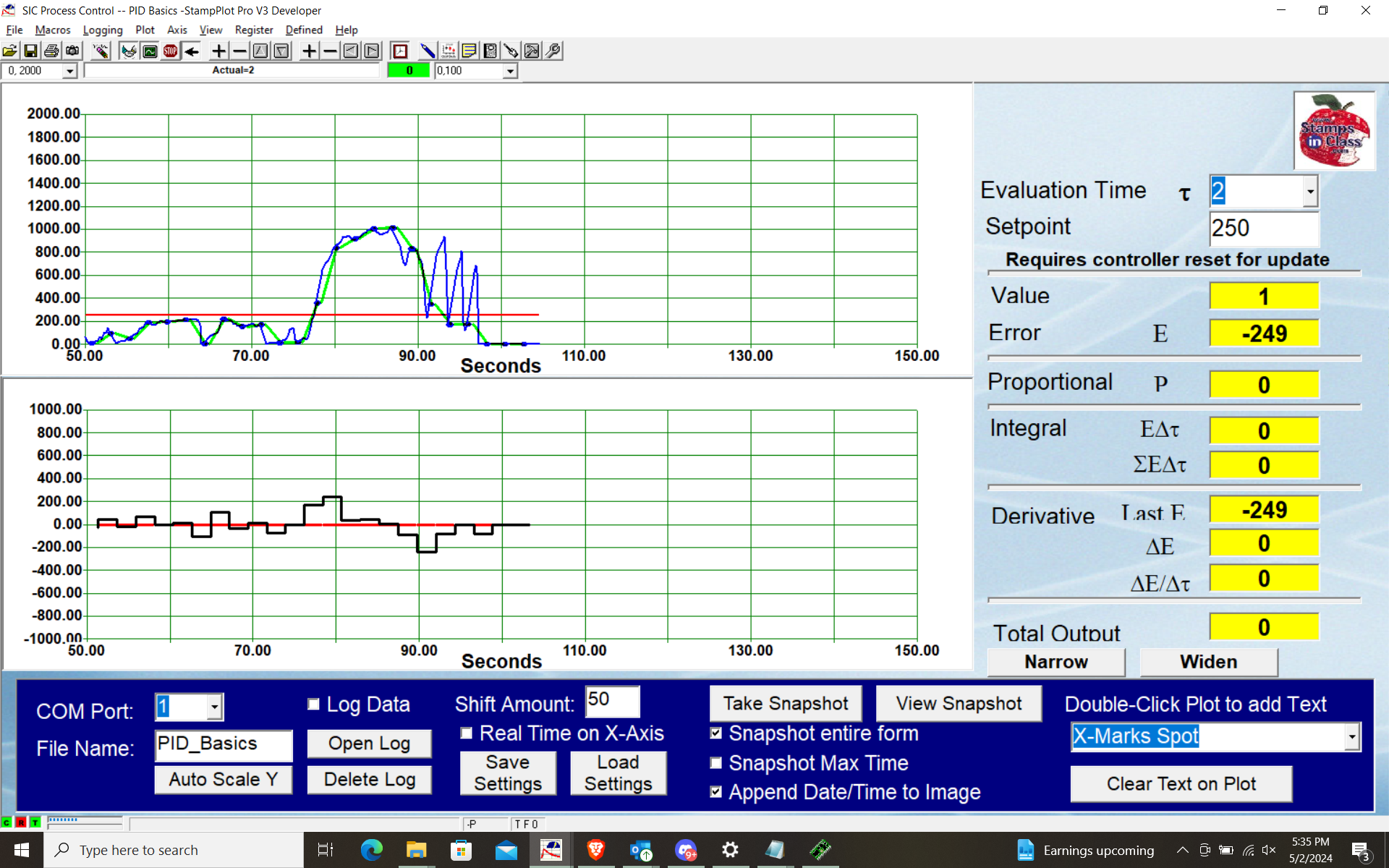Click the first plus icon for Y axis
This screenshot has width=1389, height=868.
tap(218, 51)
